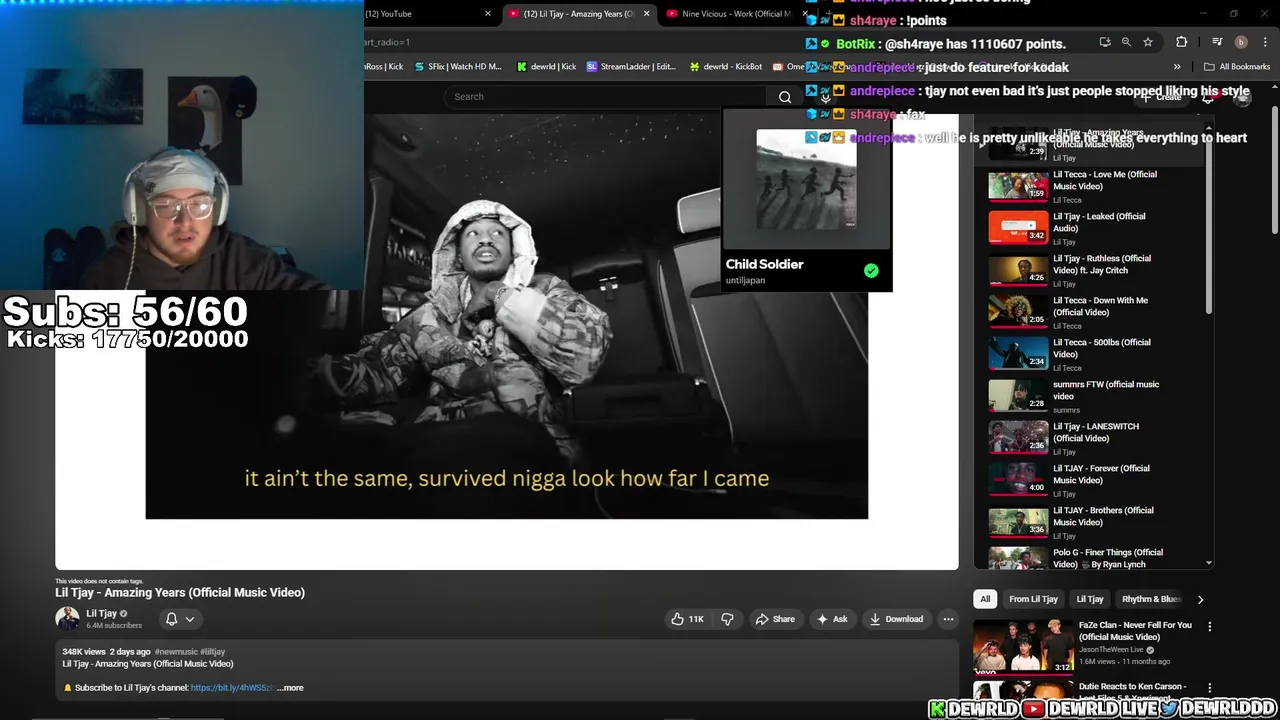Image resolution: width=1280 pixels, height=720 pixels.
Task: Show more filter chips arrow
Action: click(x=1200, y=599)
